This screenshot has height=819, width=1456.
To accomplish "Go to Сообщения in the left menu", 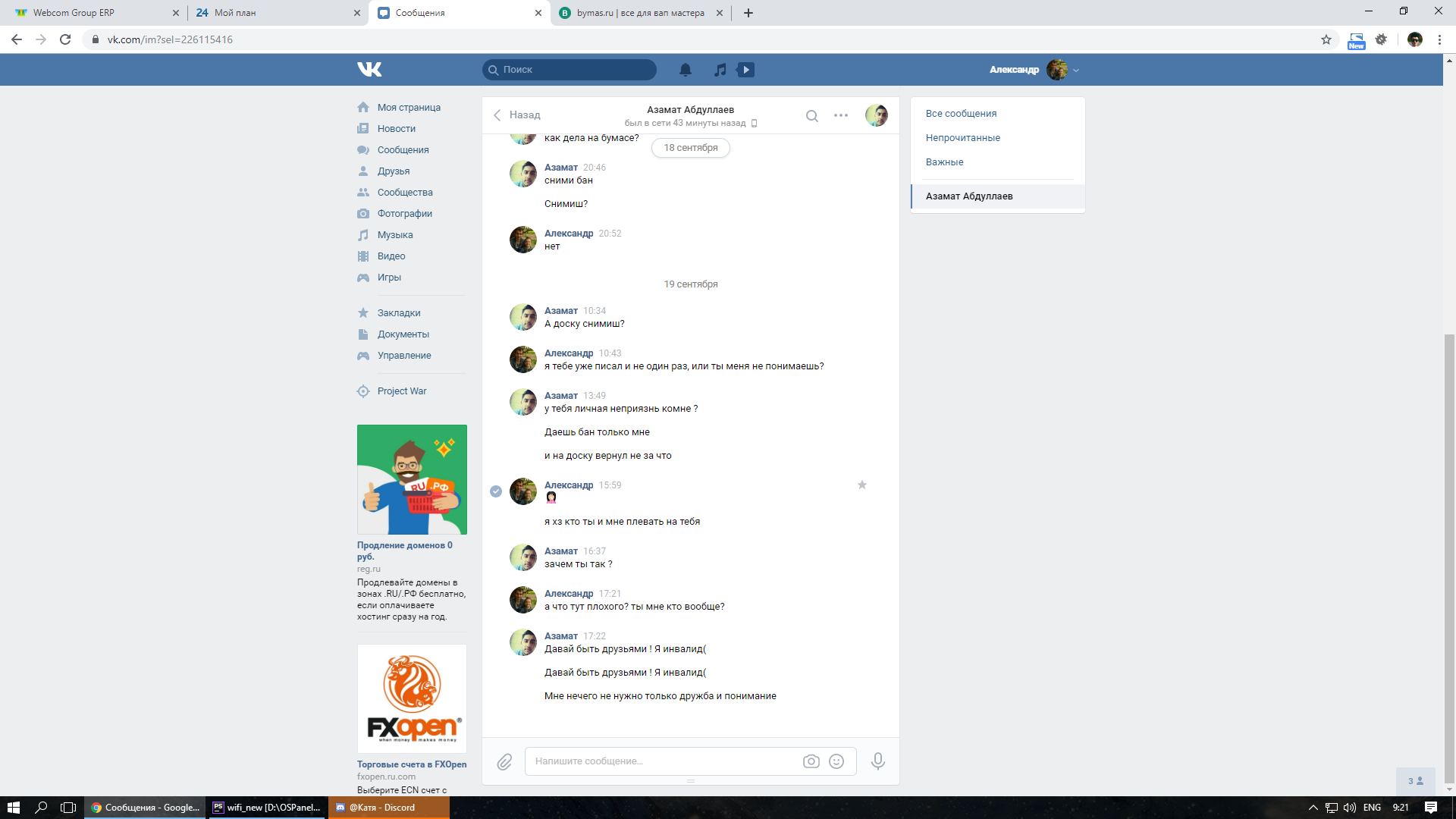I will pos(403,150).
